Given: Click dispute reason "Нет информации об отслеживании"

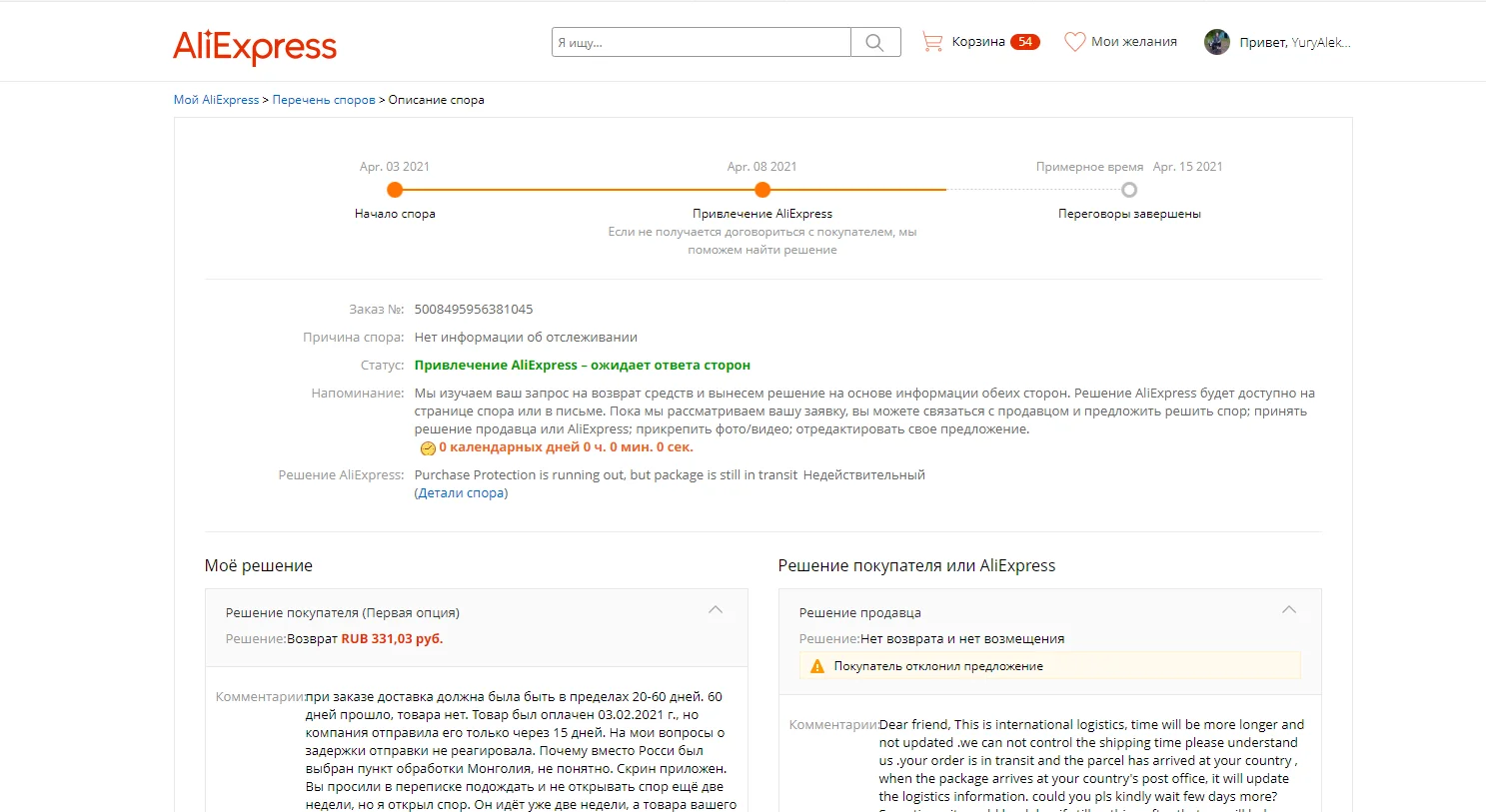Looking at the screenshot, I should tap(526, 338).
